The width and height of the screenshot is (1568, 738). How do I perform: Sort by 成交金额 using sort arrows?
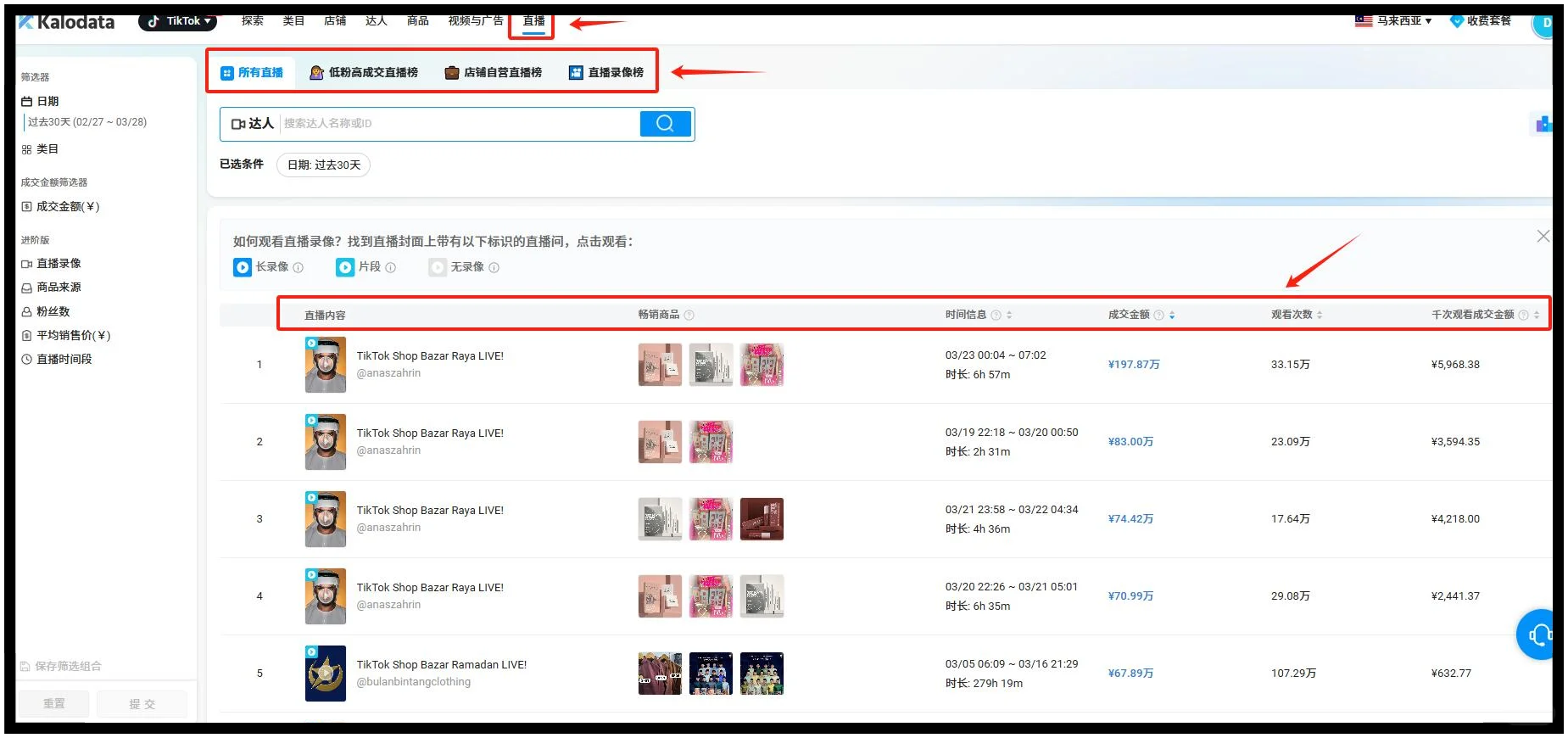point(1172,315)
